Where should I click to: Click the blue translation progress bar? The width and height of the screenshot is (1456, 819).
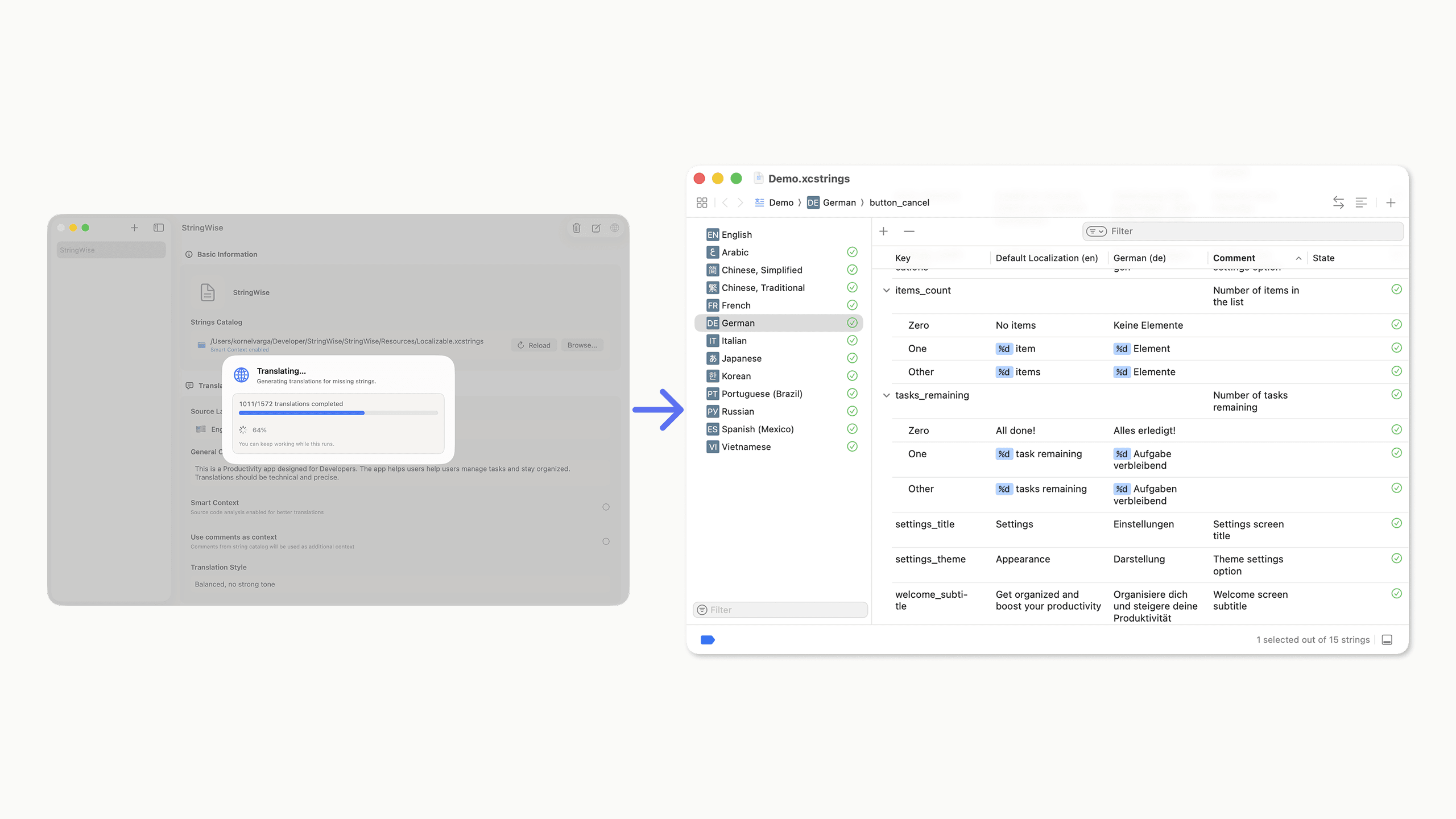(x=301, y=413)
